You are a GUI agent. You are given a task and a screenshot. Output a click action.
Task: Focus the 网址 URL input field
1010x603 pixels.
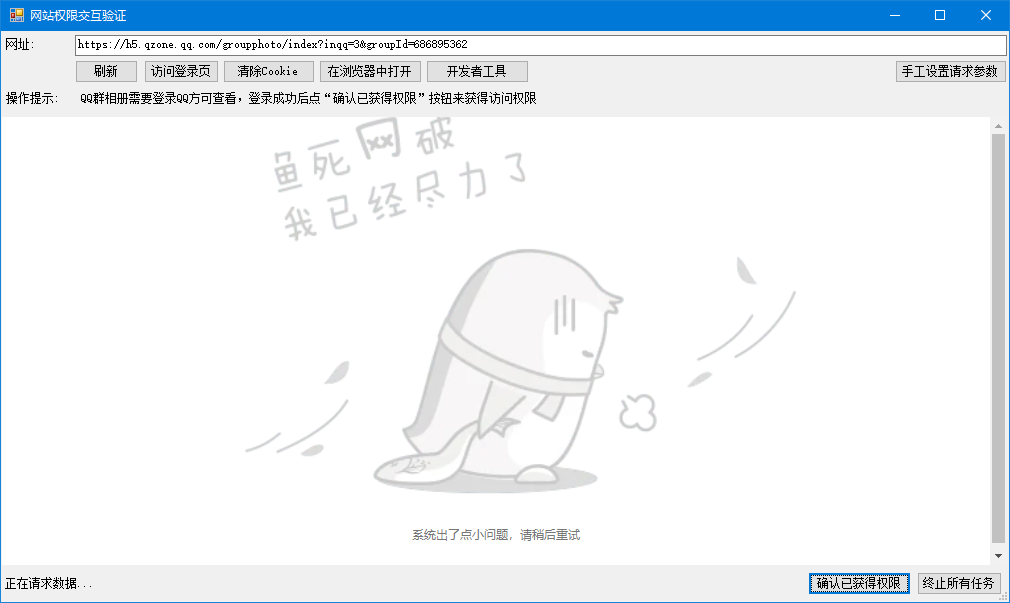click(x=540, y=44)
